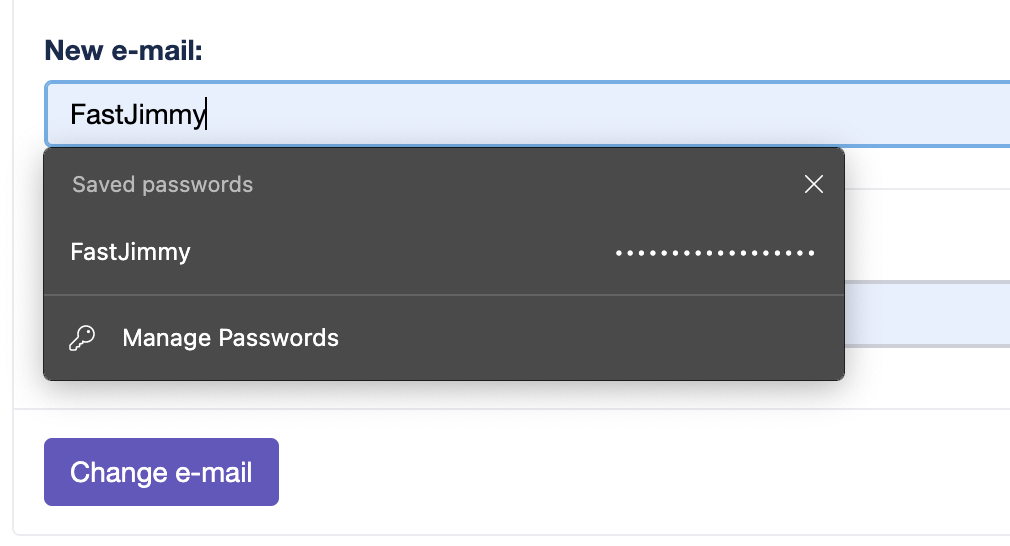The height and width of the screenshot is (546, 1010).
Task: Click the "Manage Passwords" label text
Action: (230, 338)
